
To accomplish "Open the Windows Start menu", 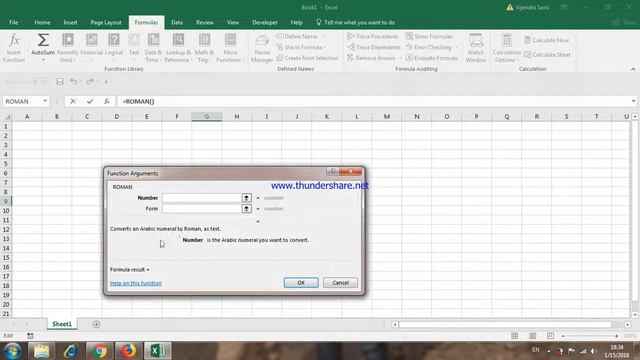I will [12, 351].
